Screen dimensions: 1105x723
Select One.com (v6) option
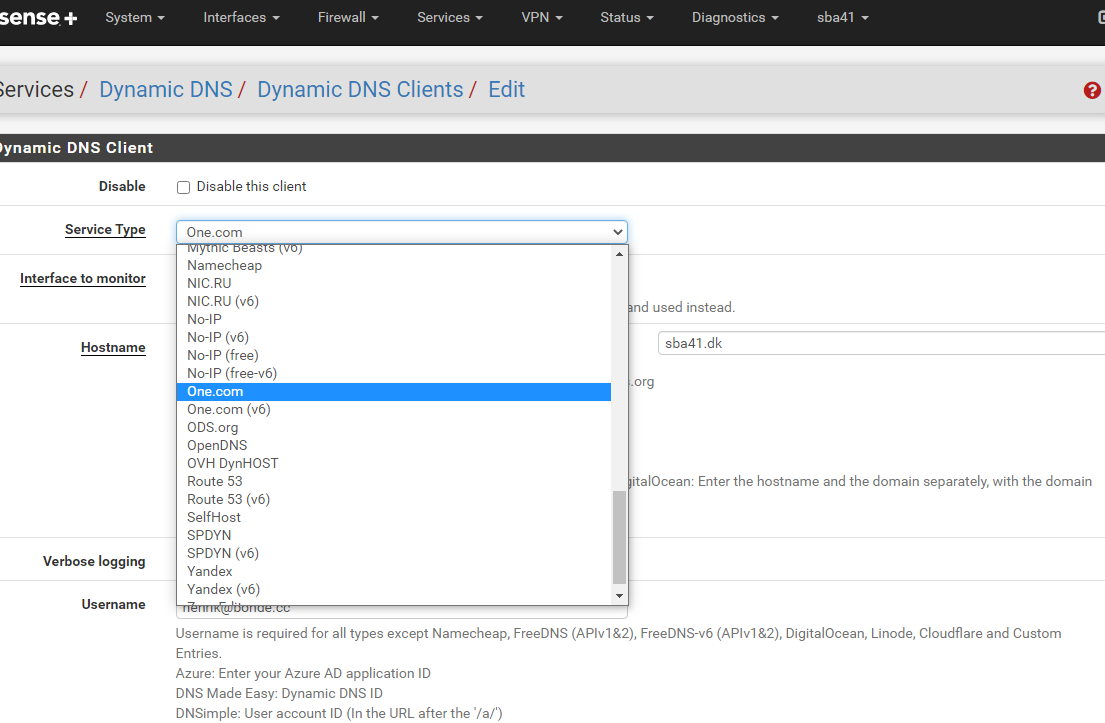point(393,409)
